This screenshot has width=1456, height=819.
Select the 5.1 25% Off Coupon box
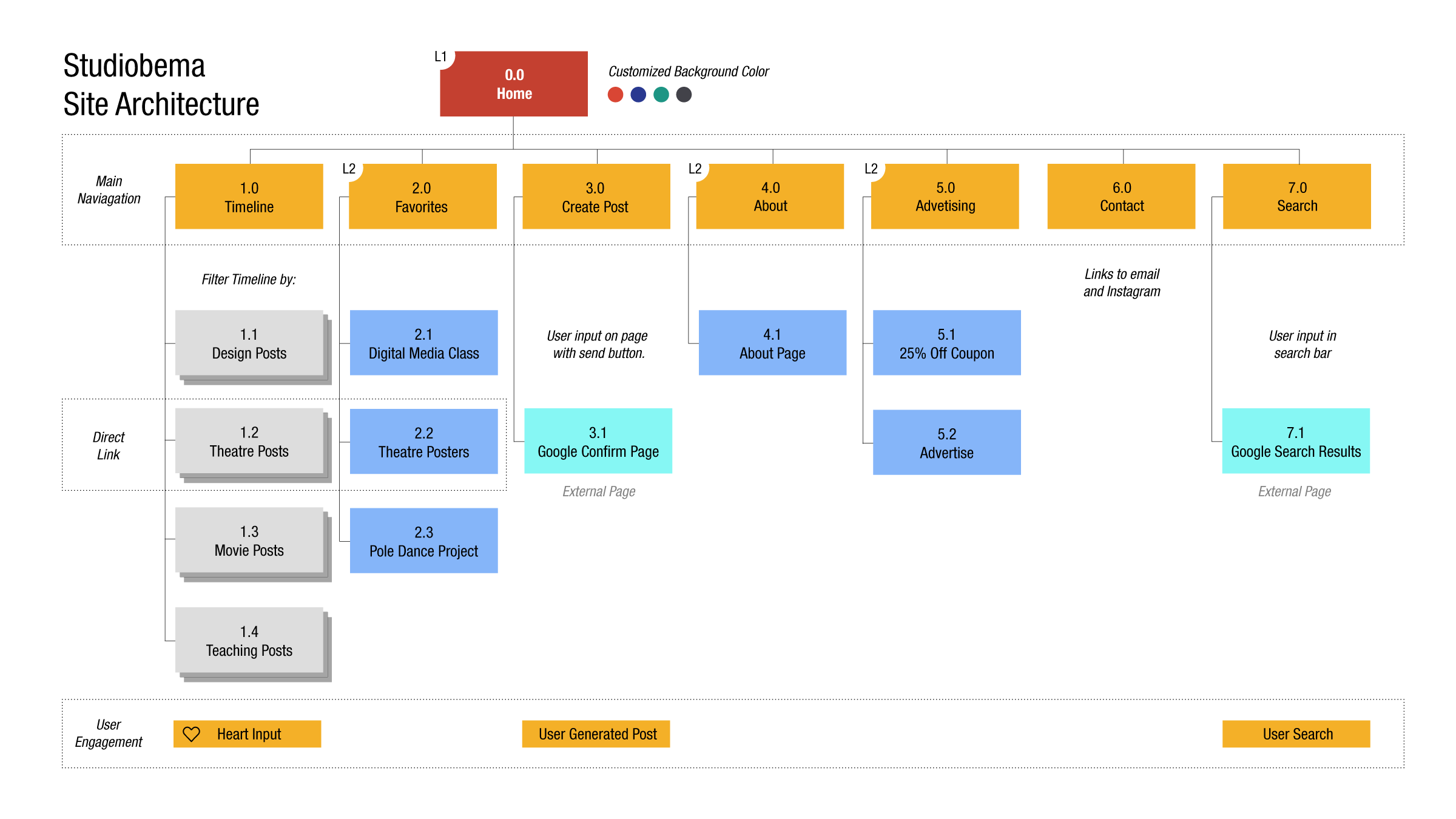tap(947, 343)
